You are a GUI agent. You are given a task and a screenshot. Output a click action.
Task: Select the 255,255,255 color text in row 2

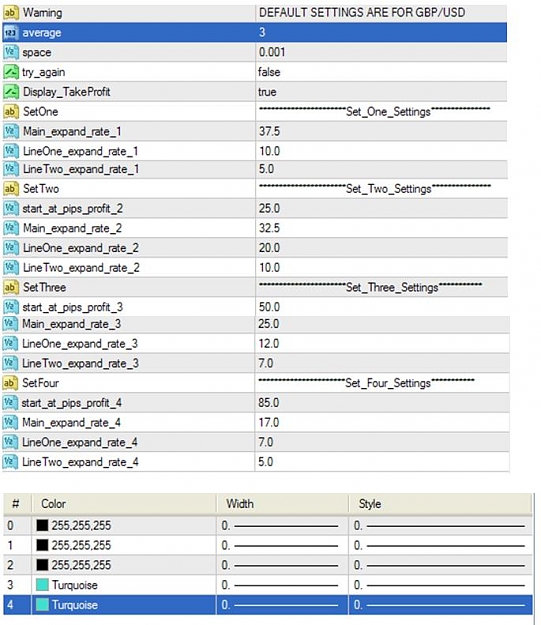pyautogui.click(x=81, y=565)
